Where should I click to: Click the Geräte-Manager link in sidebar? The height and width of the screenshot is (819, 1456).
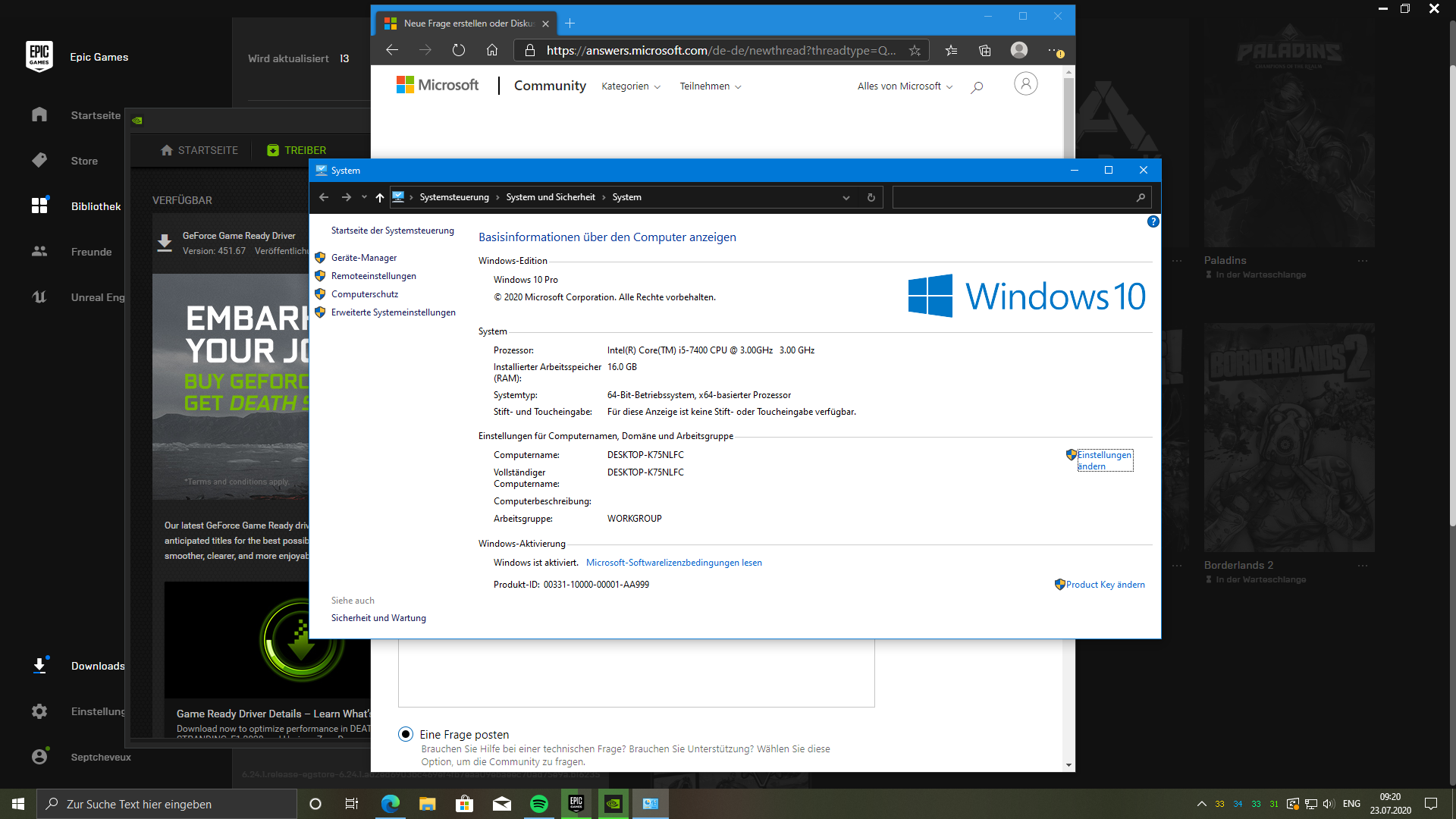[x=363, y=257]
